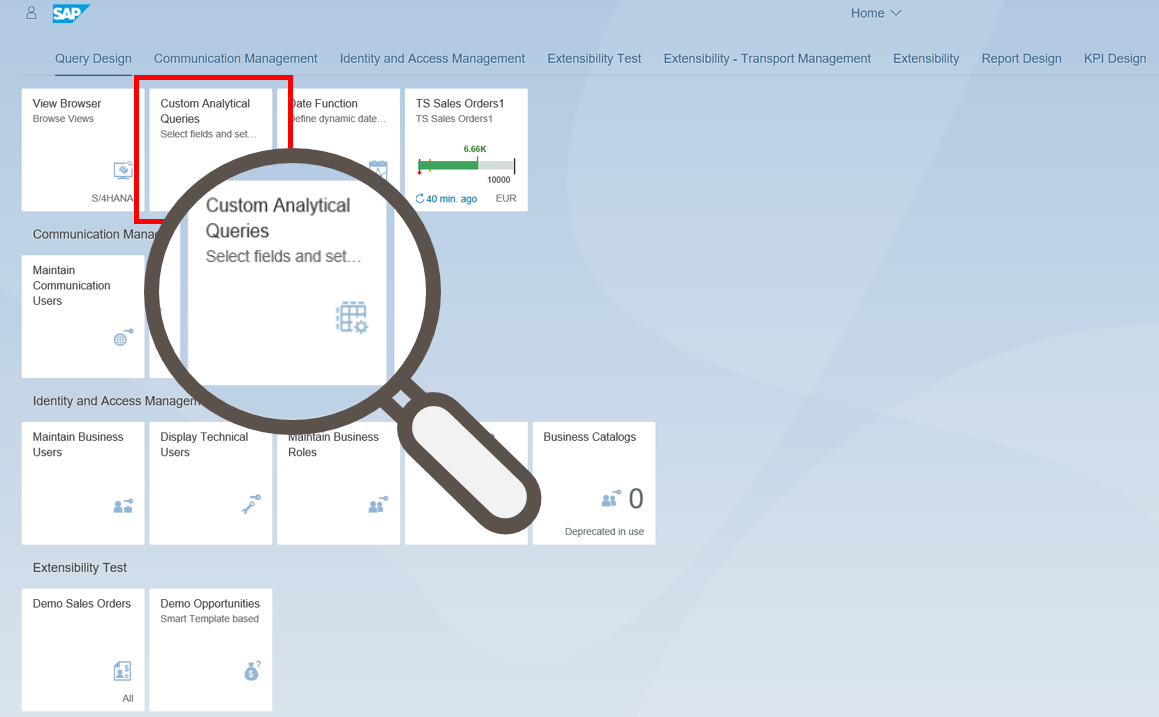Click the Maintain Business Roles people icon
1159x717 pixels.
378,506
